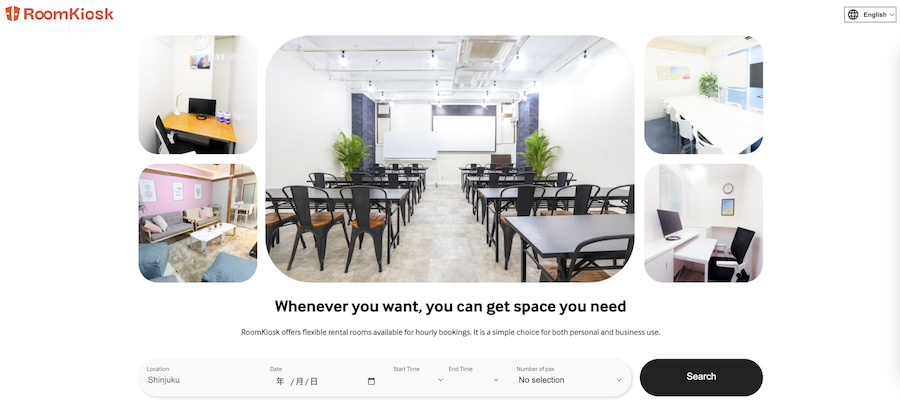Open the wooden desk with monitor room photo

[x=198, y=95]
